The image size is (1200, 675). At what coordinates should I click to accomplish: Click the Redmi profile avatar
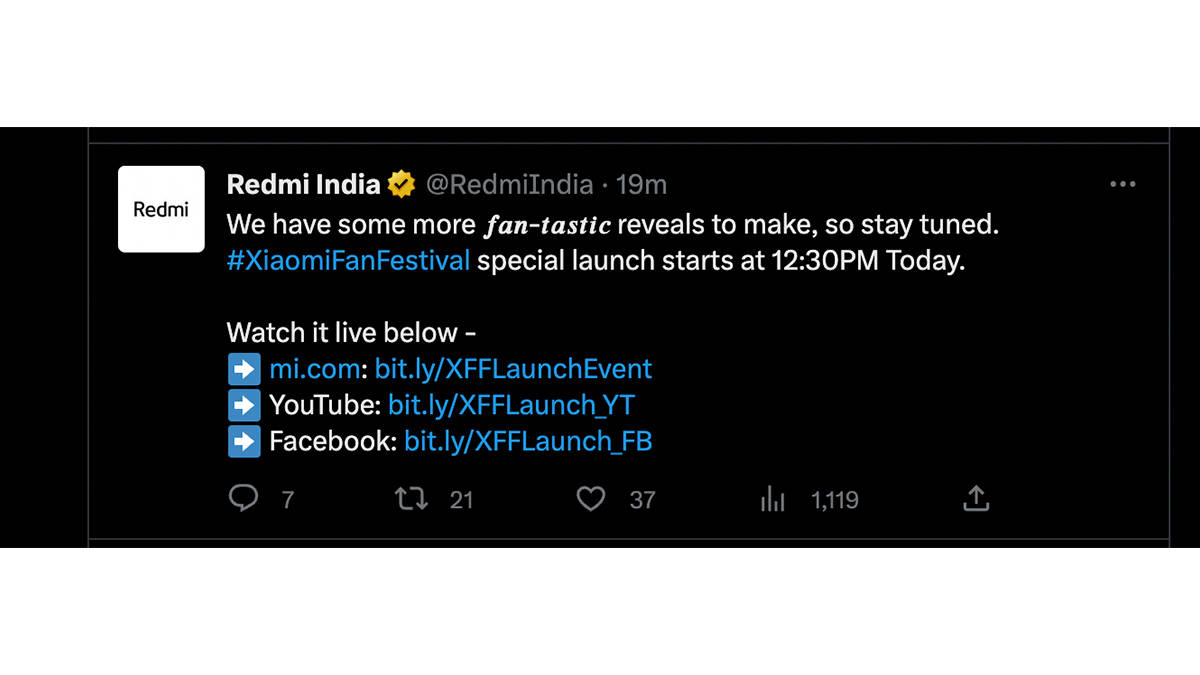pos(161,209)
